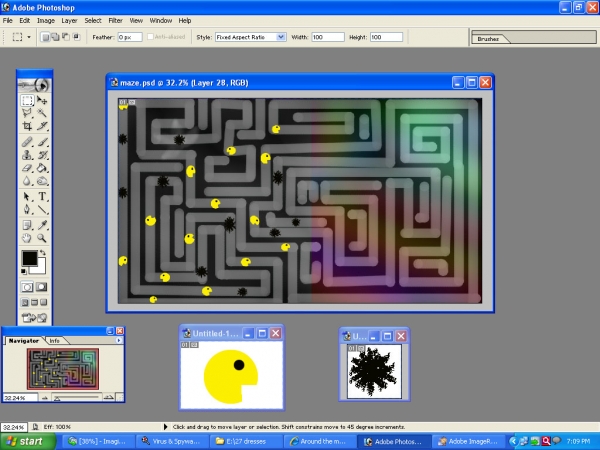Image resolution: width=600 pixels, height=450 pixels.
Task: Select the Blur tool
Action: [27, 180]
